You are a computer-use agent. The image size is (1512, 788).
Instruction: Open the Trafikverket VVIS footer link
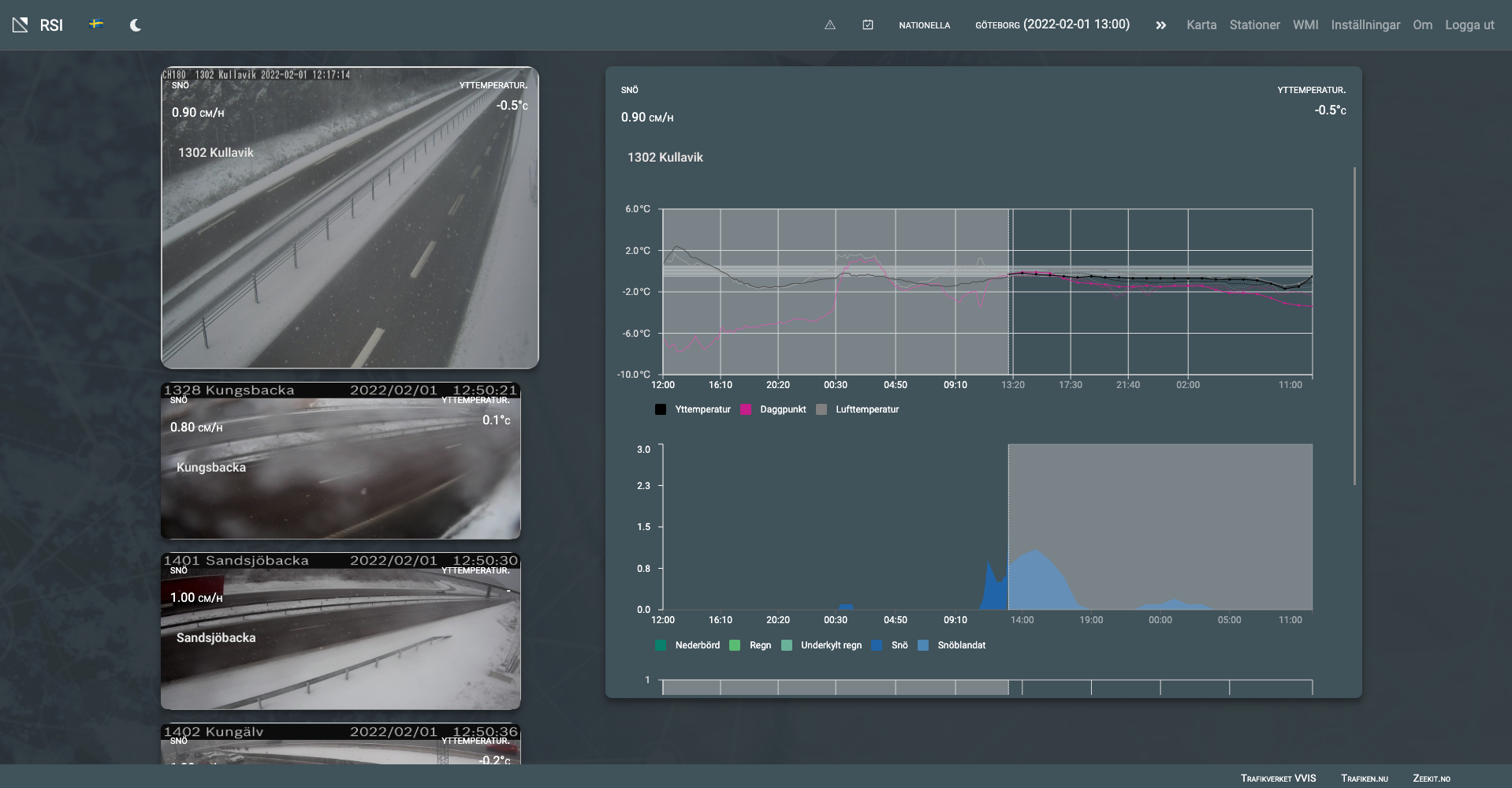click(x=1278, y=779)
